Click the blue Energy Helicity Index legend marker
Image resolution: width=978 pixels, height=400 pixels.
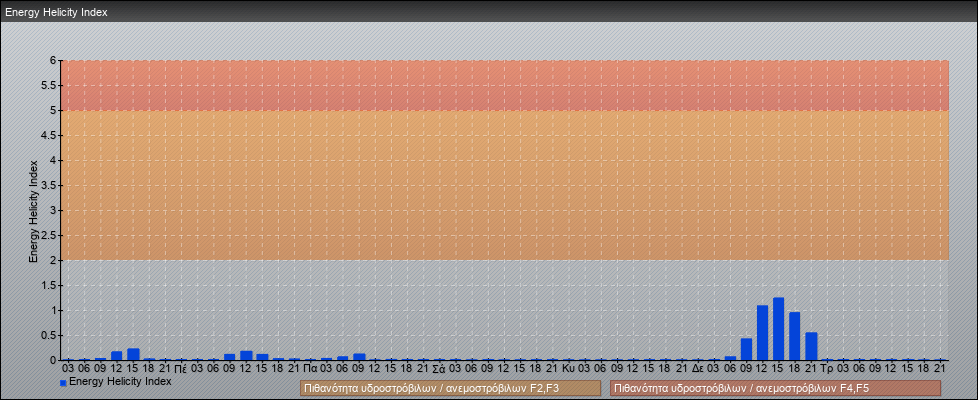pos(63,383)
